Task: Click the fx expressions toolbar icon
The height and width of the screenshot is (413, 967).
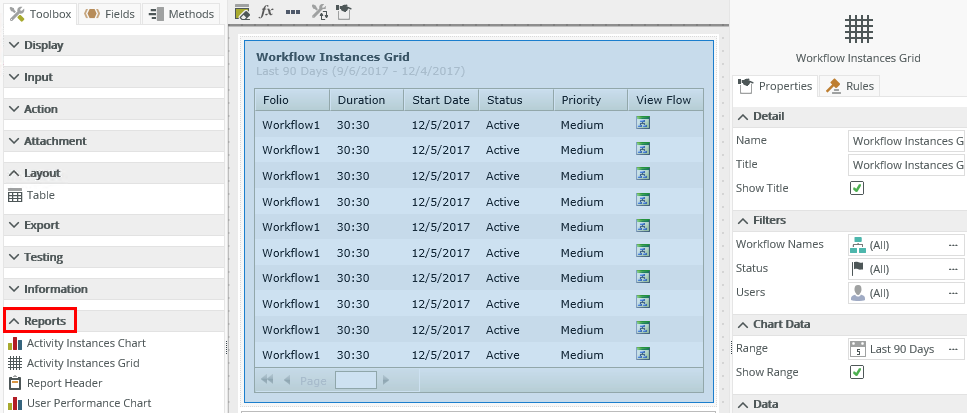Action: (x=267, y=12)
